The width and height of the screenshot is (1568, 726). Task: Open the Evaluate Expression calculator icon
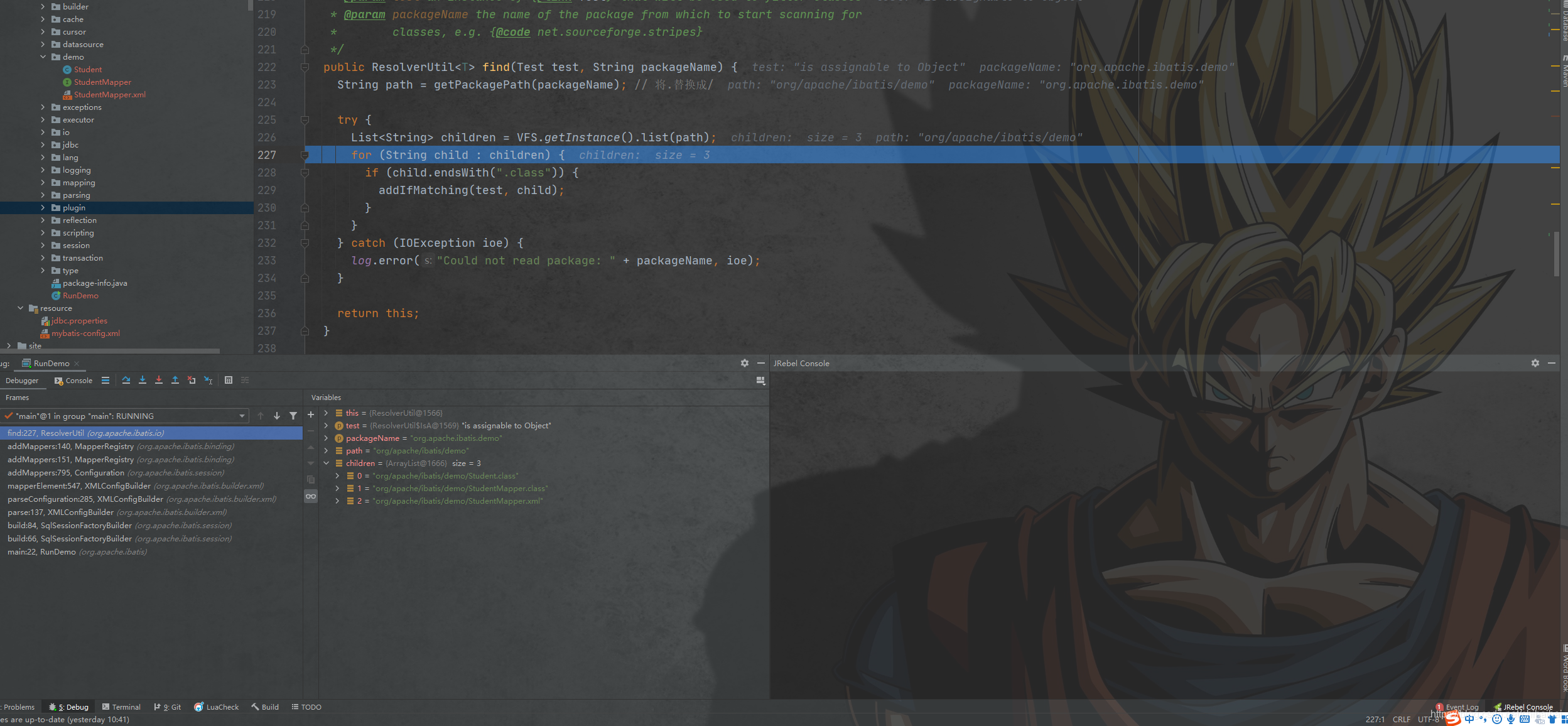229,380
